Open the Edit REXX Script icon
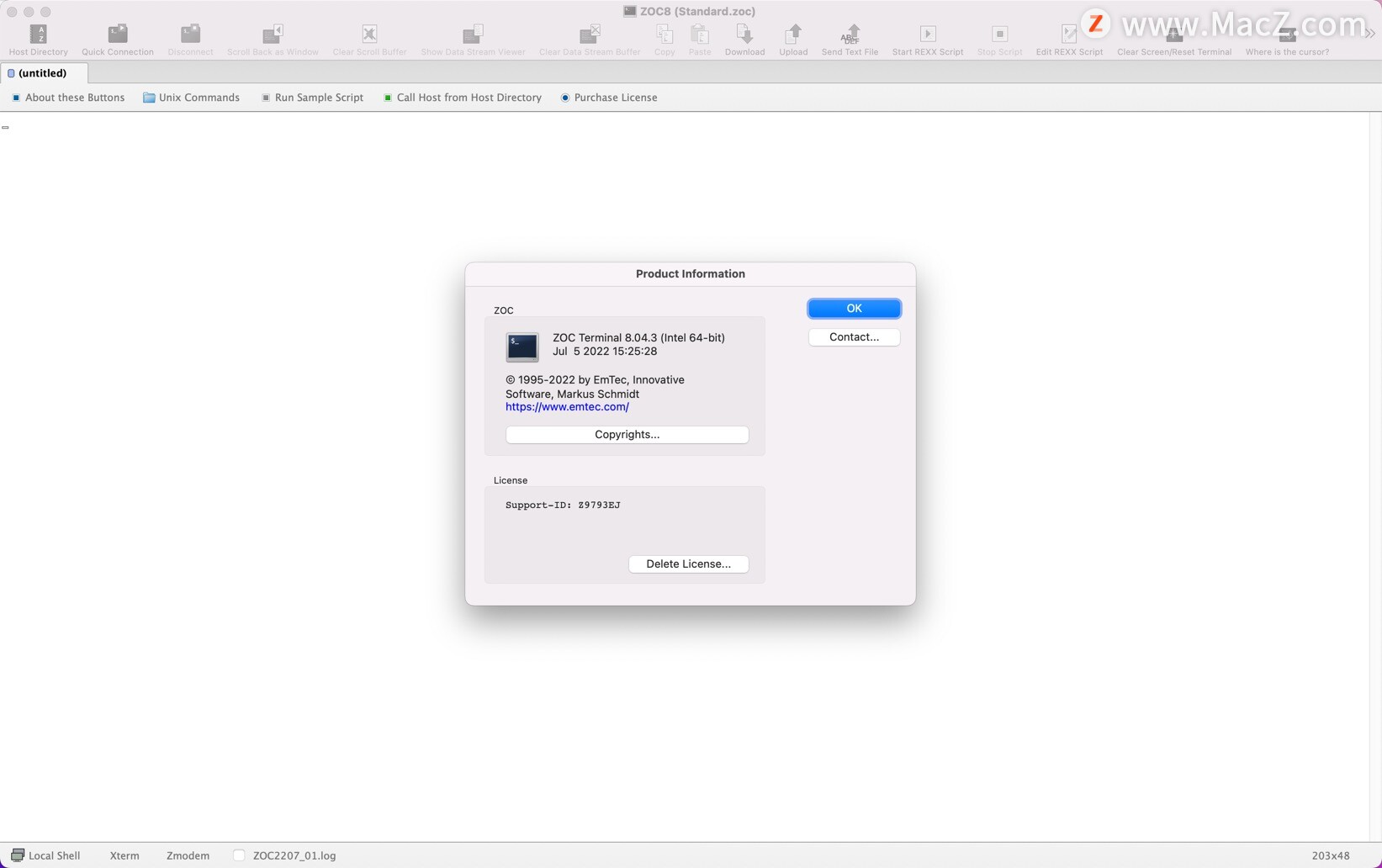 tap(1069, 34)
